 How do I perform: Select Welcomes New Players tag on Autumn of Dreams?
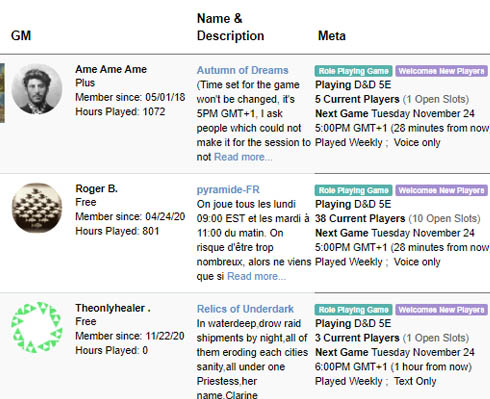pos(441,71)
